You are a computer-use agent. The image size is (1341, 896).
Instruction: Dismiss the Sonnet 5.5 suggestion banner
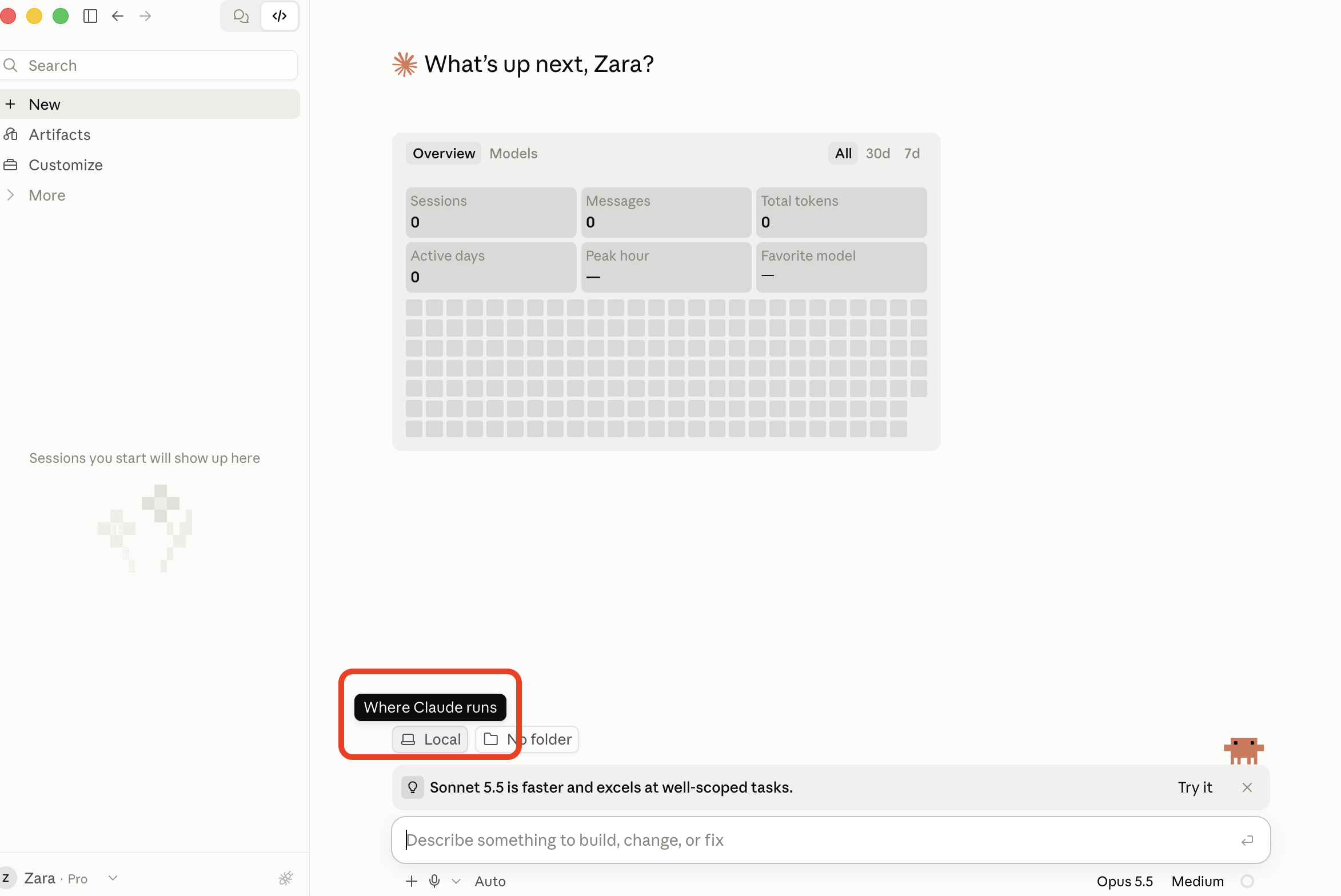[1247, 787]
